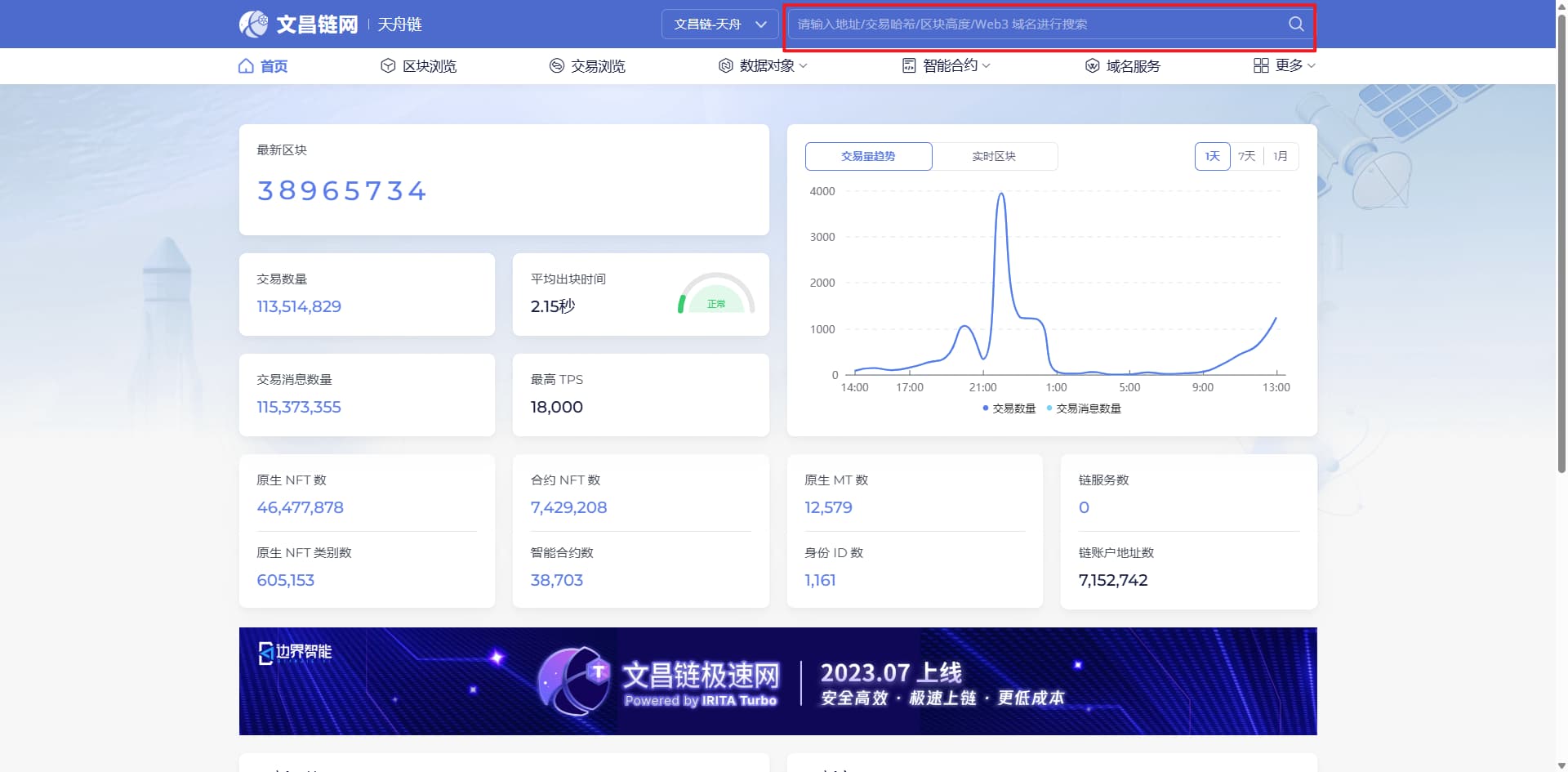This screenshot has width=1568, height=772.
Task: Click the 更多 grid icon
Action: (x=1261, y=65)
